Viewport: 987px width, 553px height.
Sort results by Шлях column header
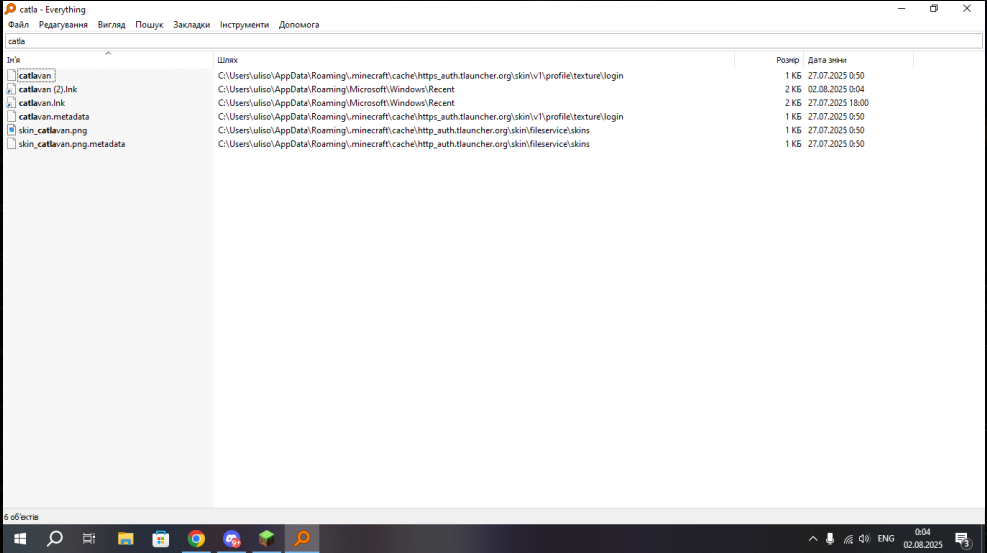coord(474,60)
